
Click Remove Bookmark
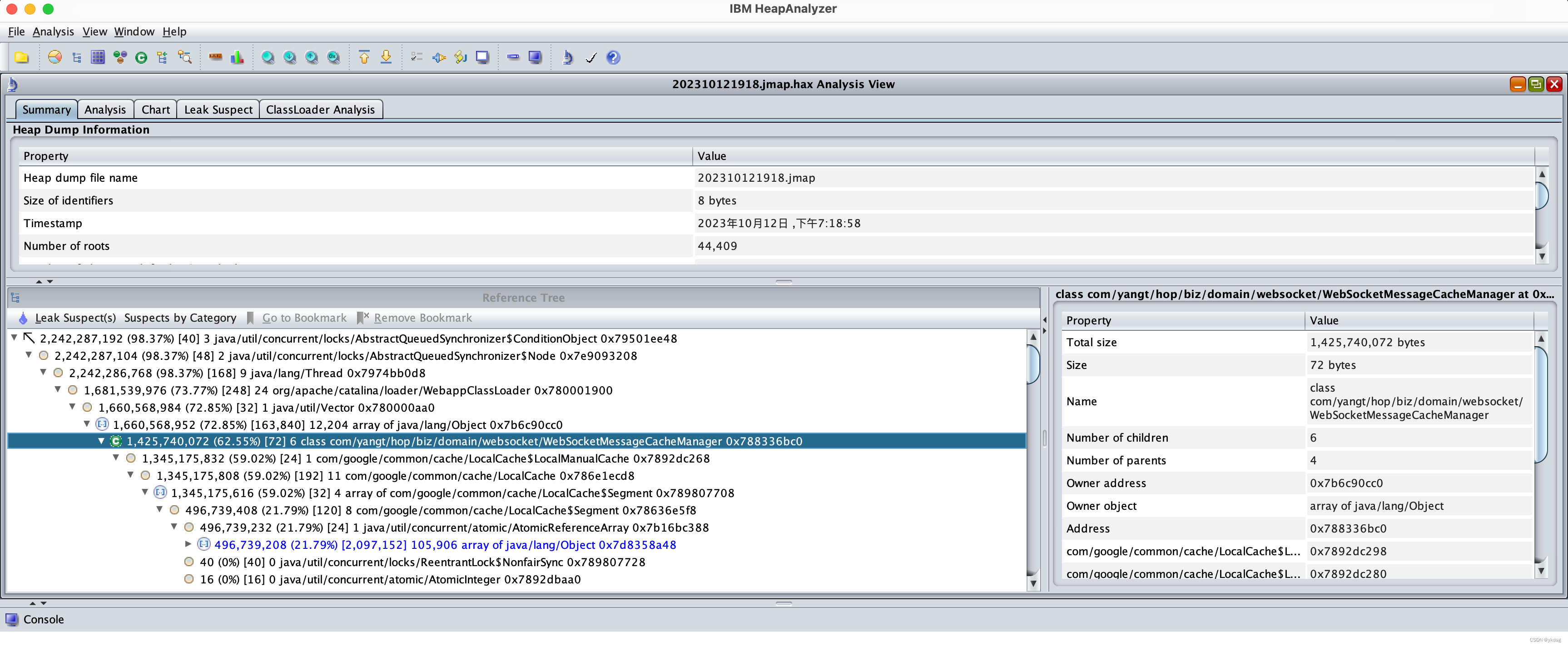[415, 318]
